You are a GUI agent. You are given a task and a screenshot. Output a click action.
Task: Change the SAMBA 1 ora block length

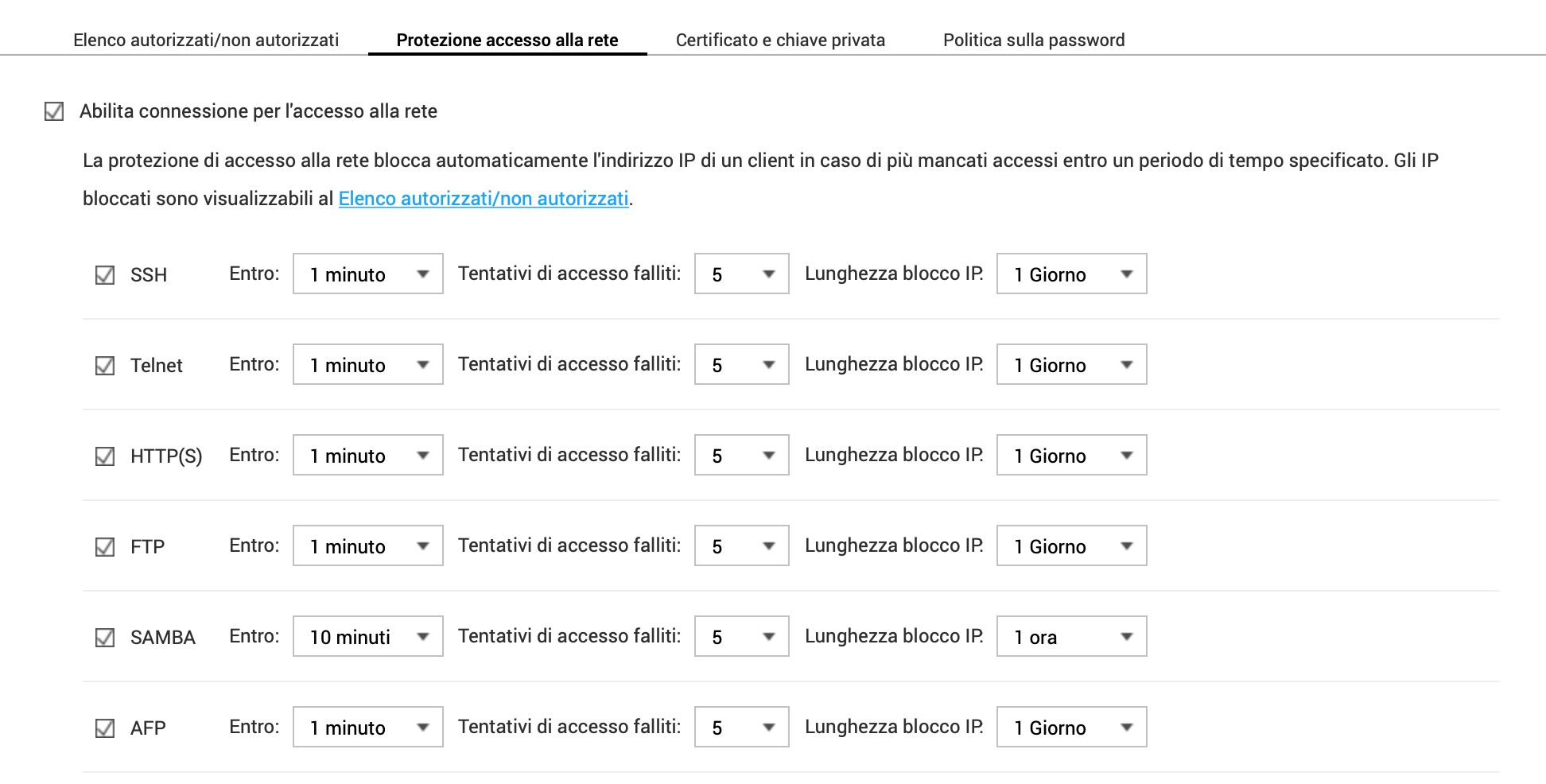pyautogui.click(x=1072, y=636)
